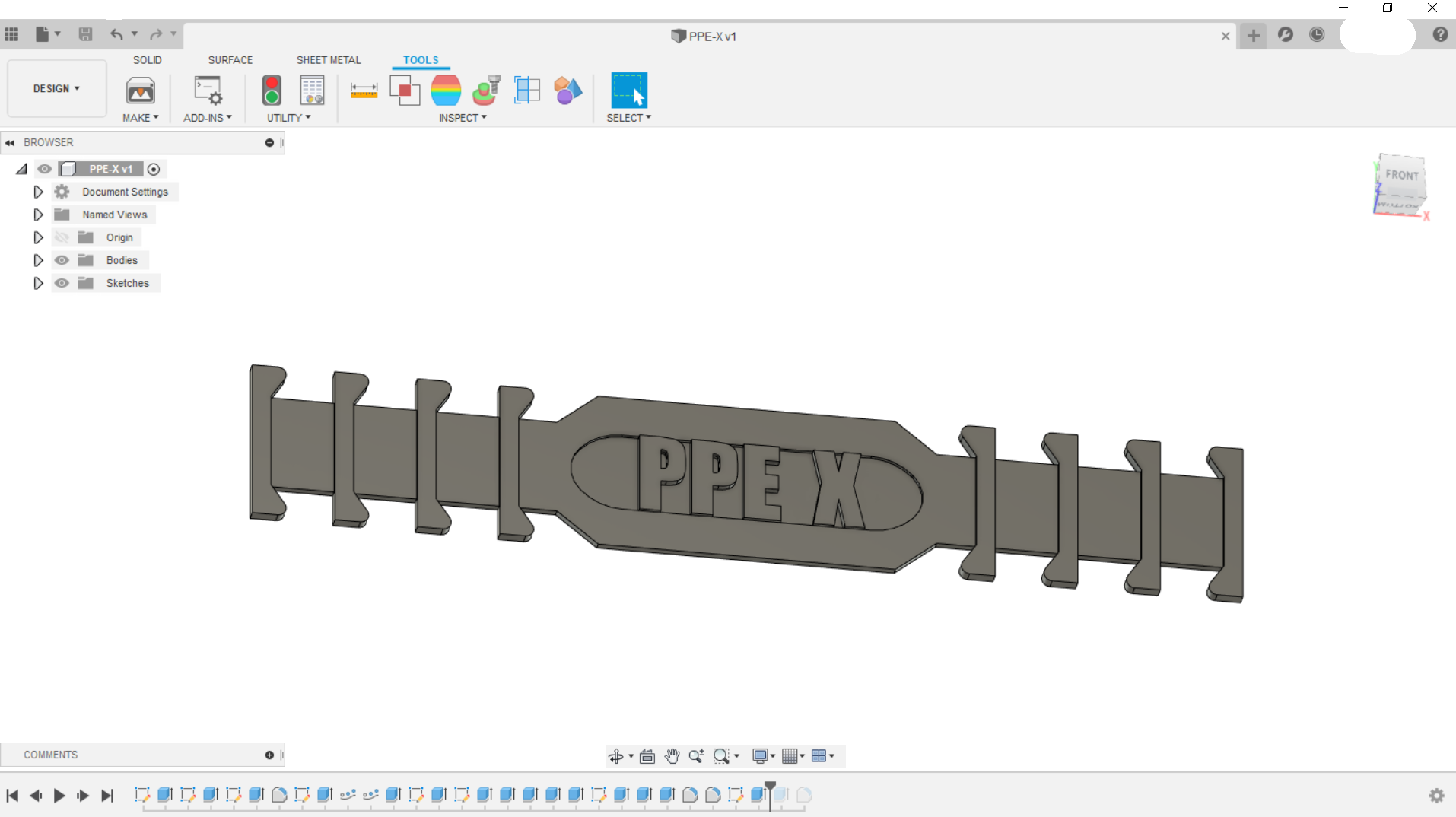
Task: Play the timeline
Action: pyautogui.click(x=59, y=796)
